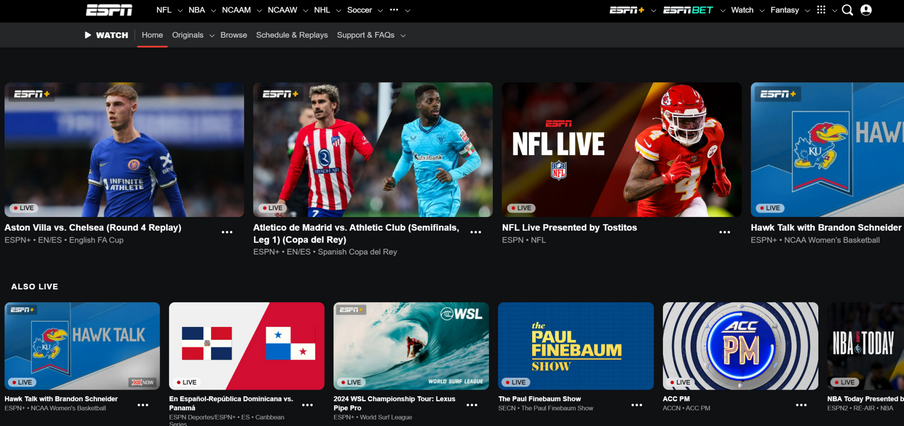Play the Hawk Talk thumbnail in Also Live
904x426 pixels.
82,346
